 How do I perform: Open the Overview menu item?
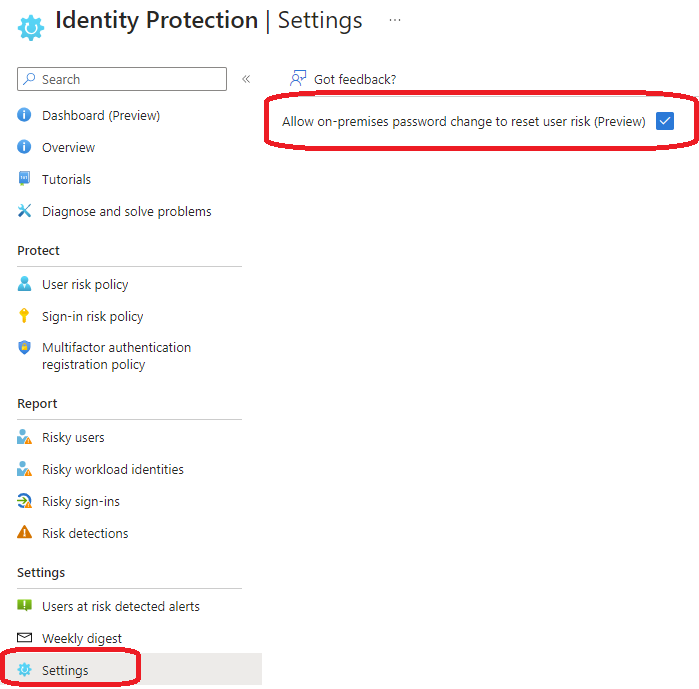pos(68,148)
